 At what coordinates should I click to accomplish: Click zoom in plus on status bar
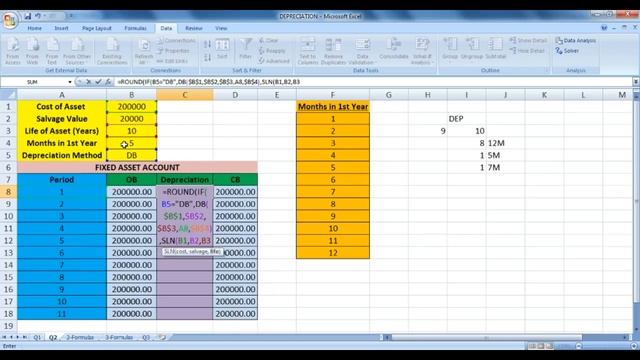click(x=634, y=346)
